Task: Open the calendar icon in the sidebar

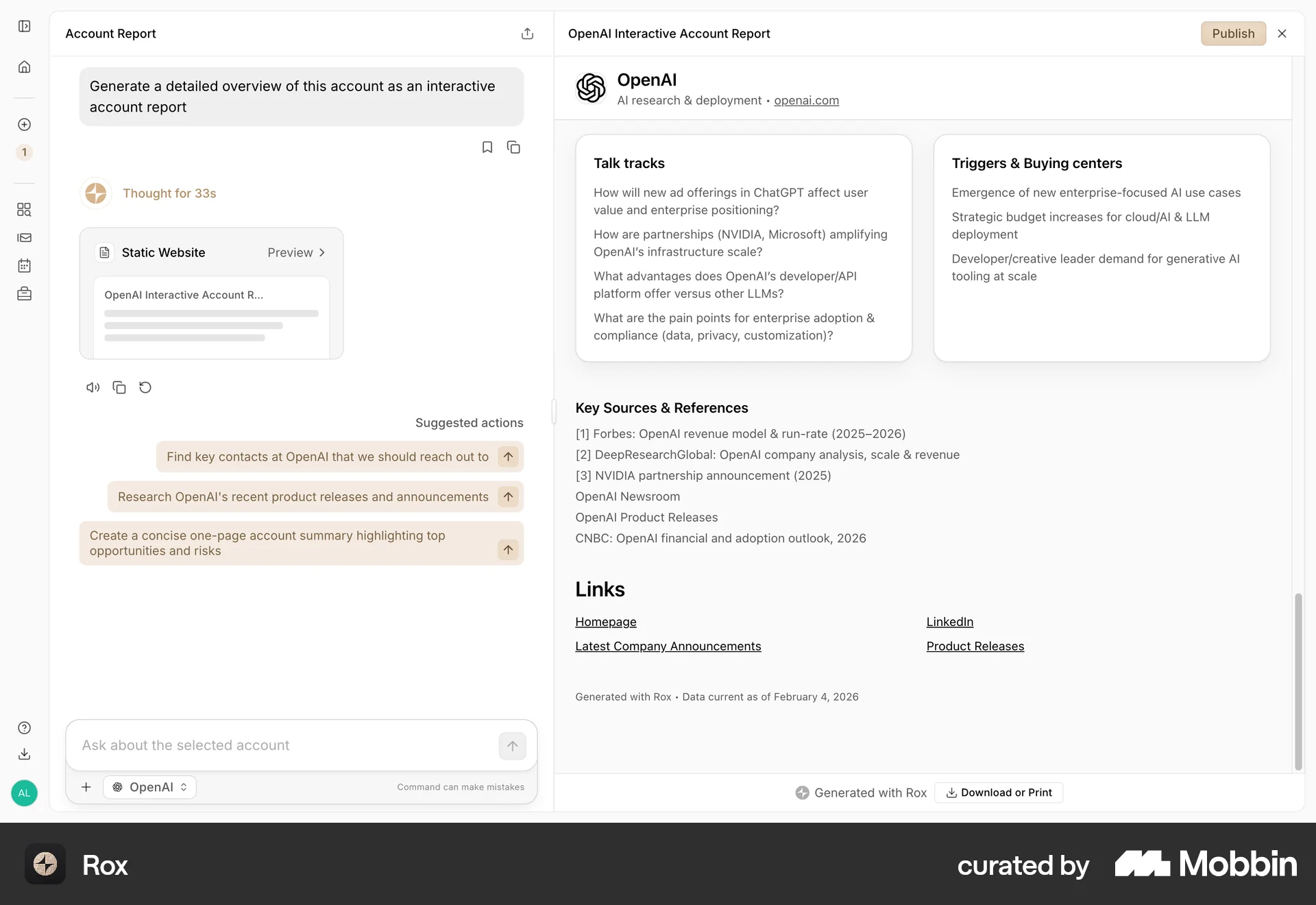Action: click(x=25, y=266)
